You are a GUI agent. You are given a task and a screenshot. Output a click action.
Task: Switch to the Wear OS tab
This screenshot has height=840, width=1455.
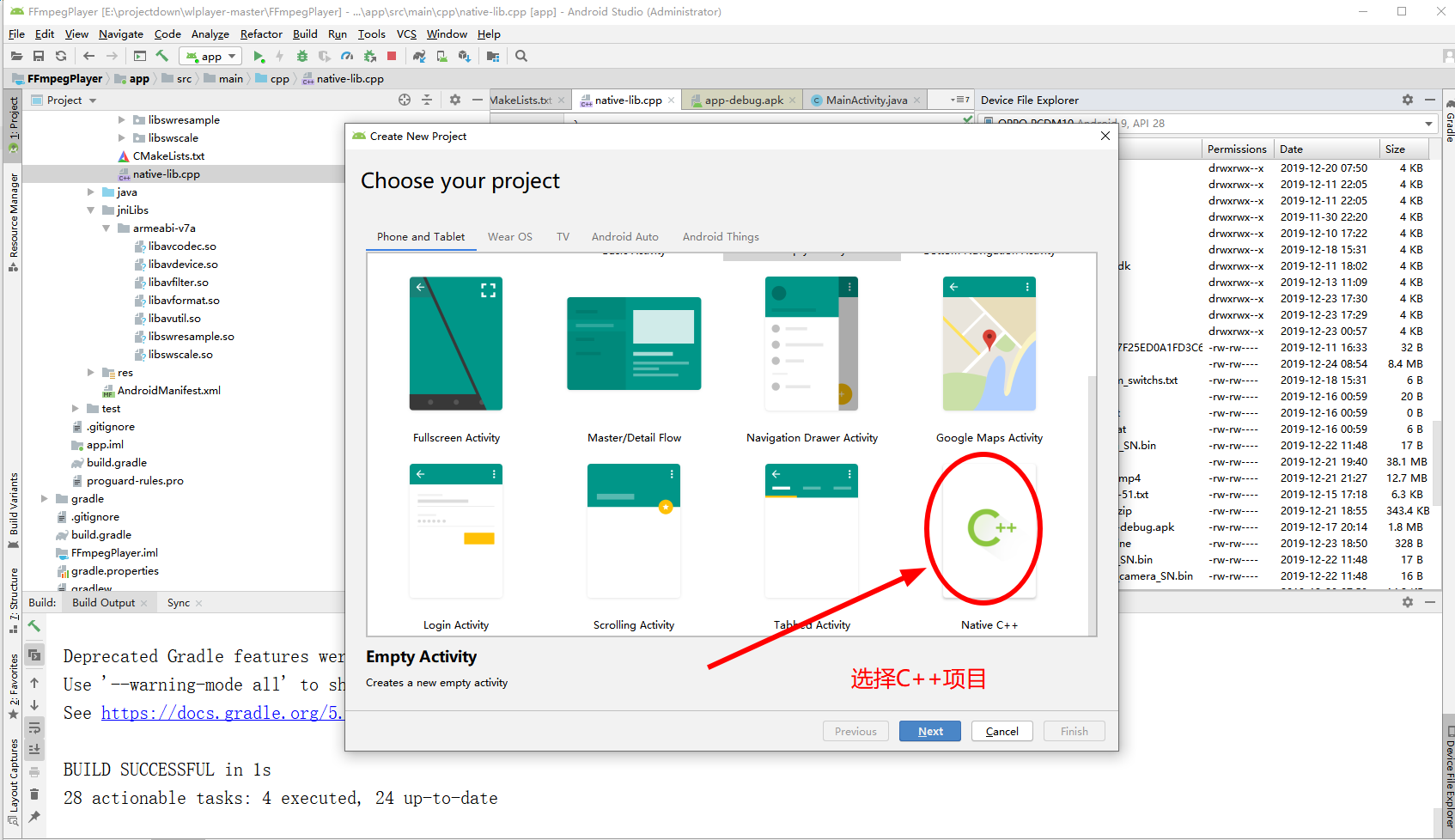click(x=509, y=237)
